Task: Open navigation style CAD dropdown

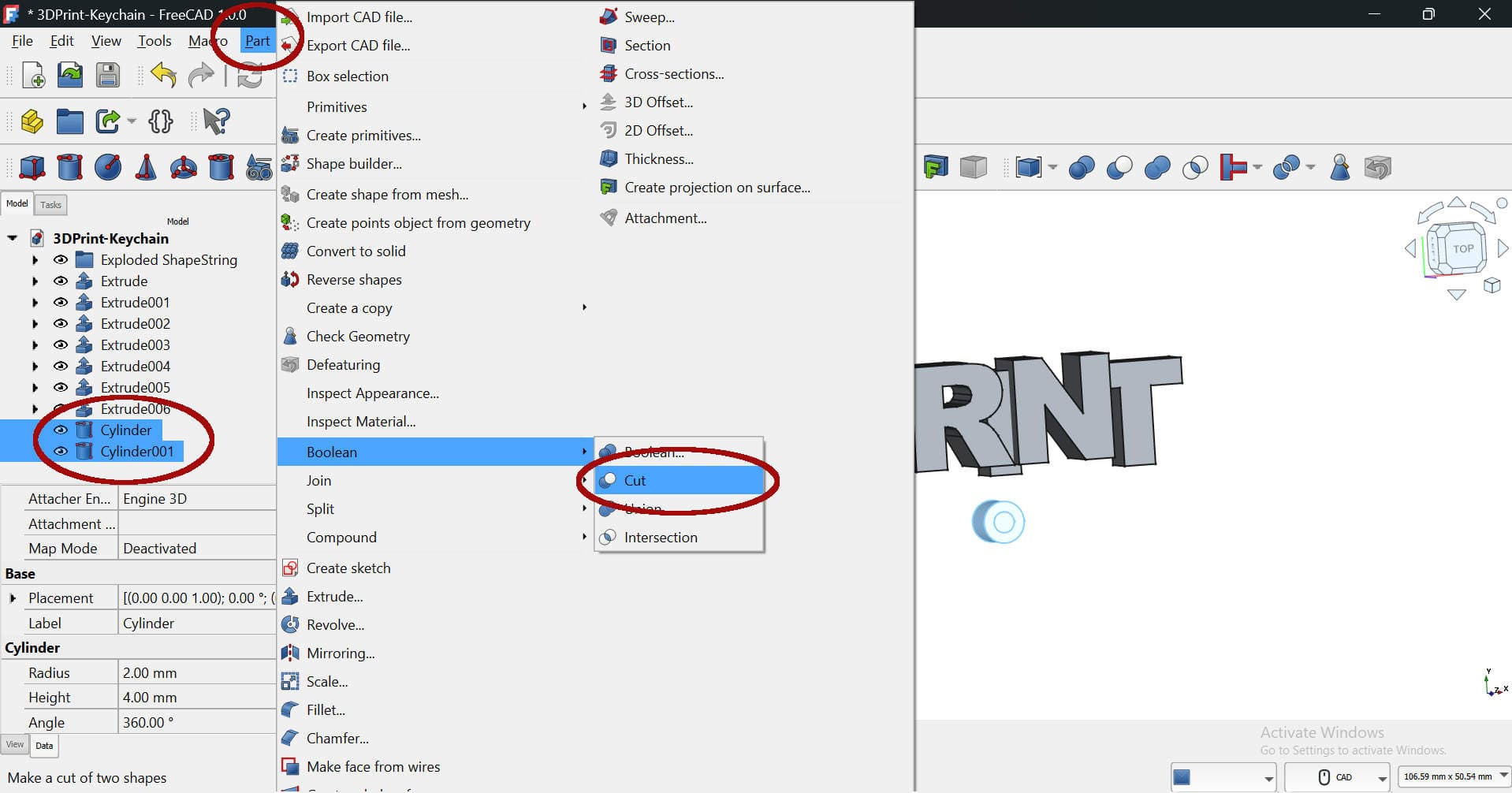Action: click(1338, 777)
